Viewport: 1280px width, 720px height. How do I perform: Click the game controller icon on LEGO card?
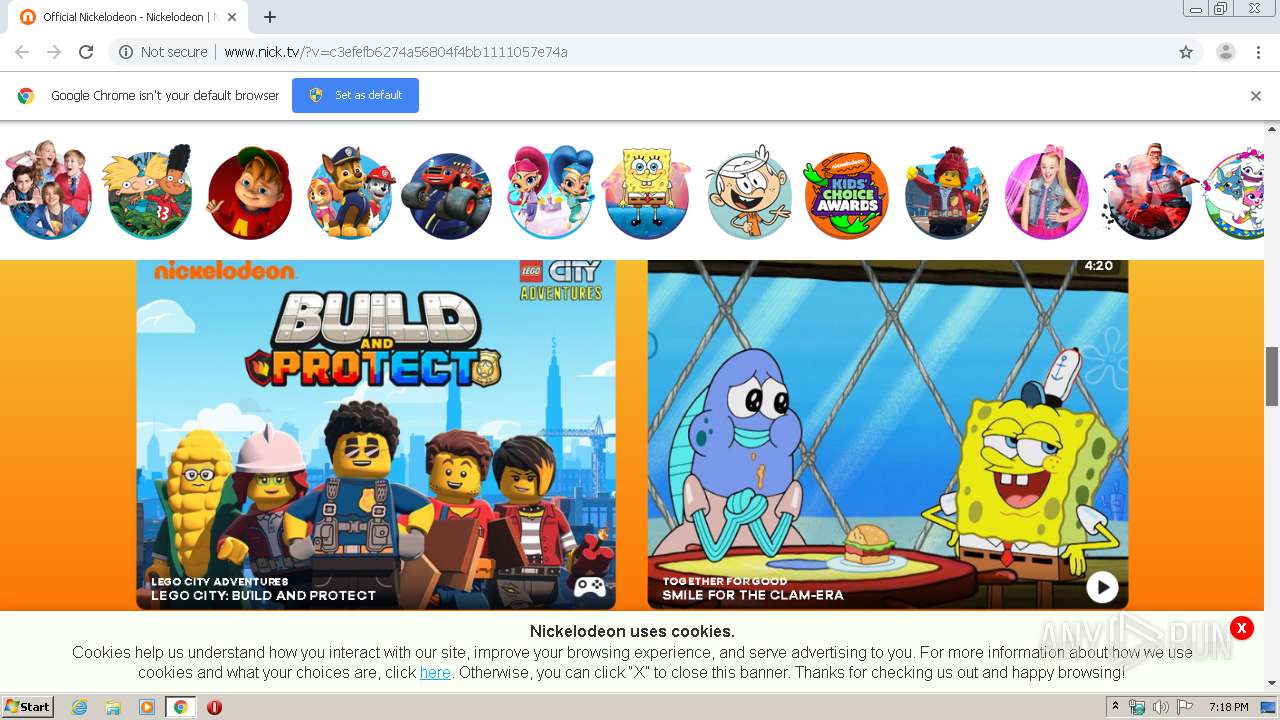click(x=589, y=587)
